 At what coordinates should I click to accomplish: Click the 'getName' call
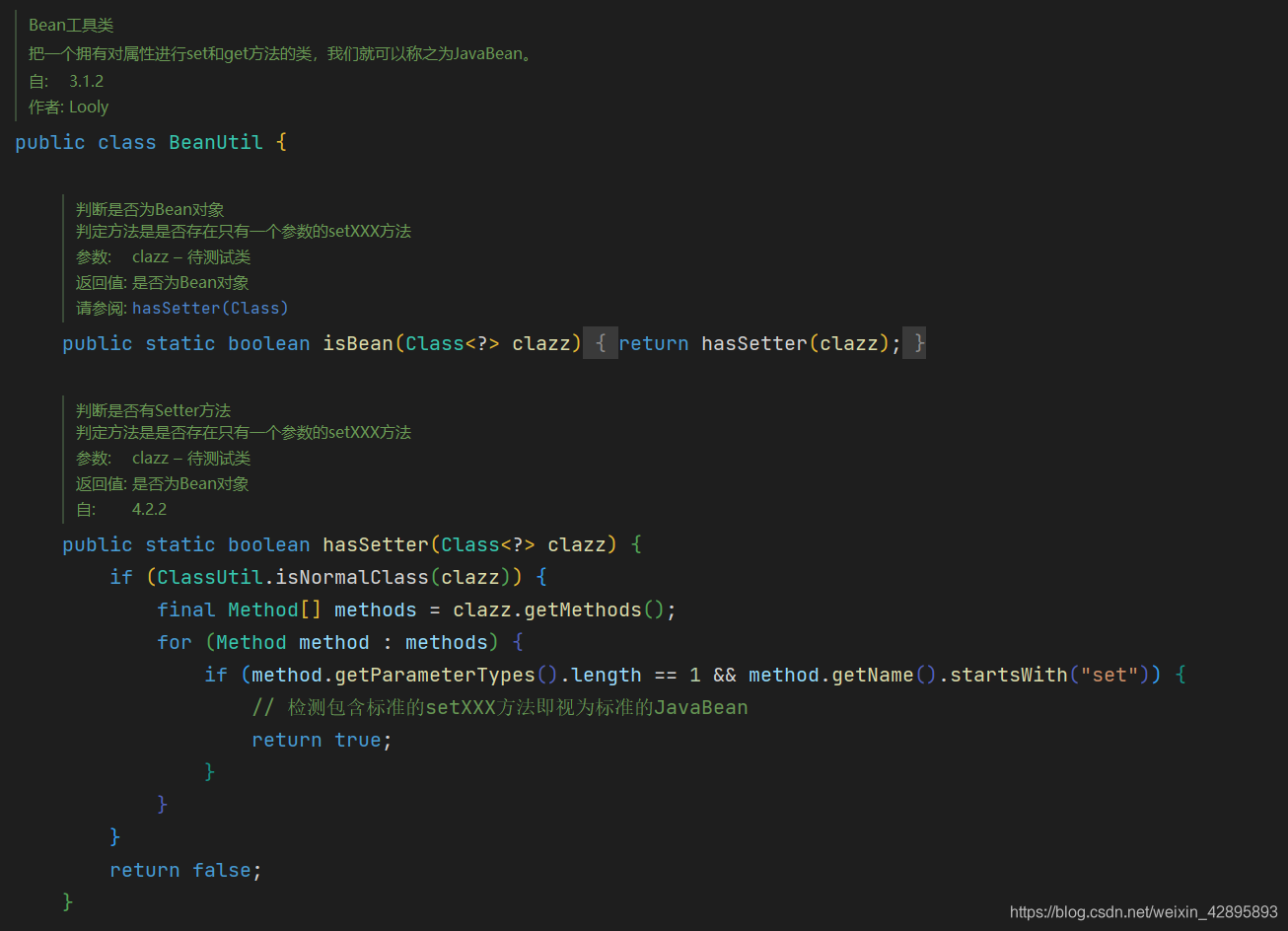point(873,675)
